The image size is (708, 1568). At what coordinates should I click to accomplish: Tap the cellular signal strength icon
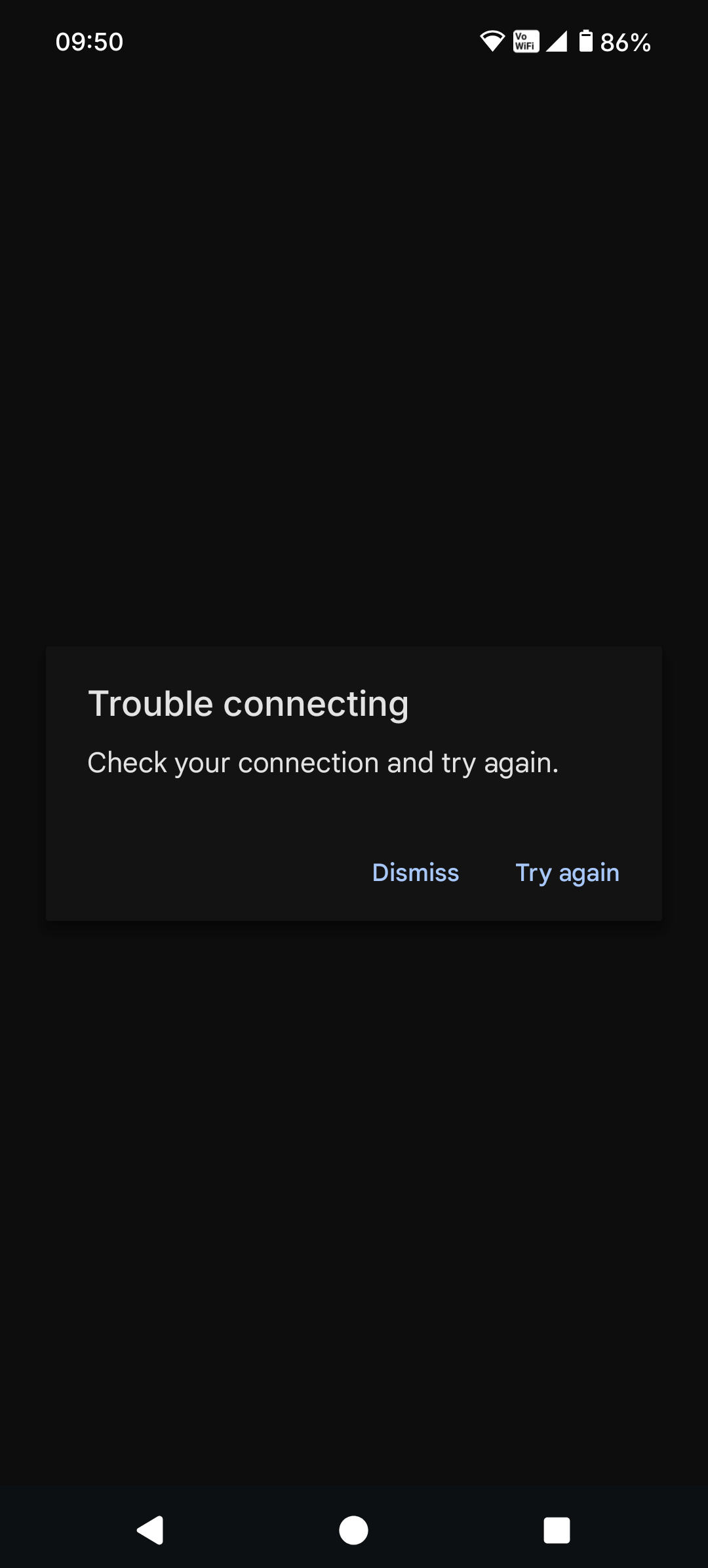(557, 41)
